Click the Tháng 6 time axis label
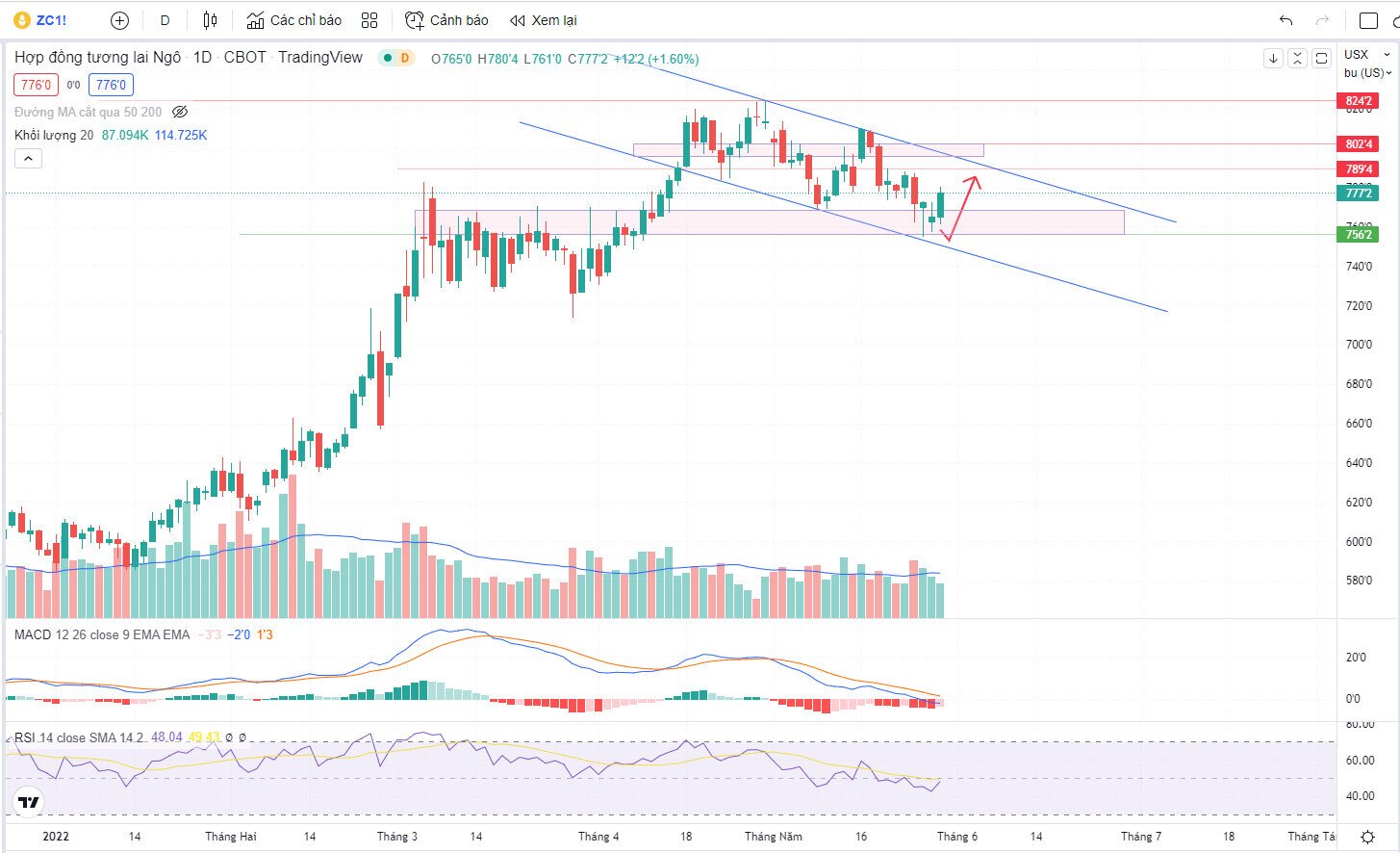The height and width of the screenshot is (853, 1400). pyautogui.click(x=957, y=837)
